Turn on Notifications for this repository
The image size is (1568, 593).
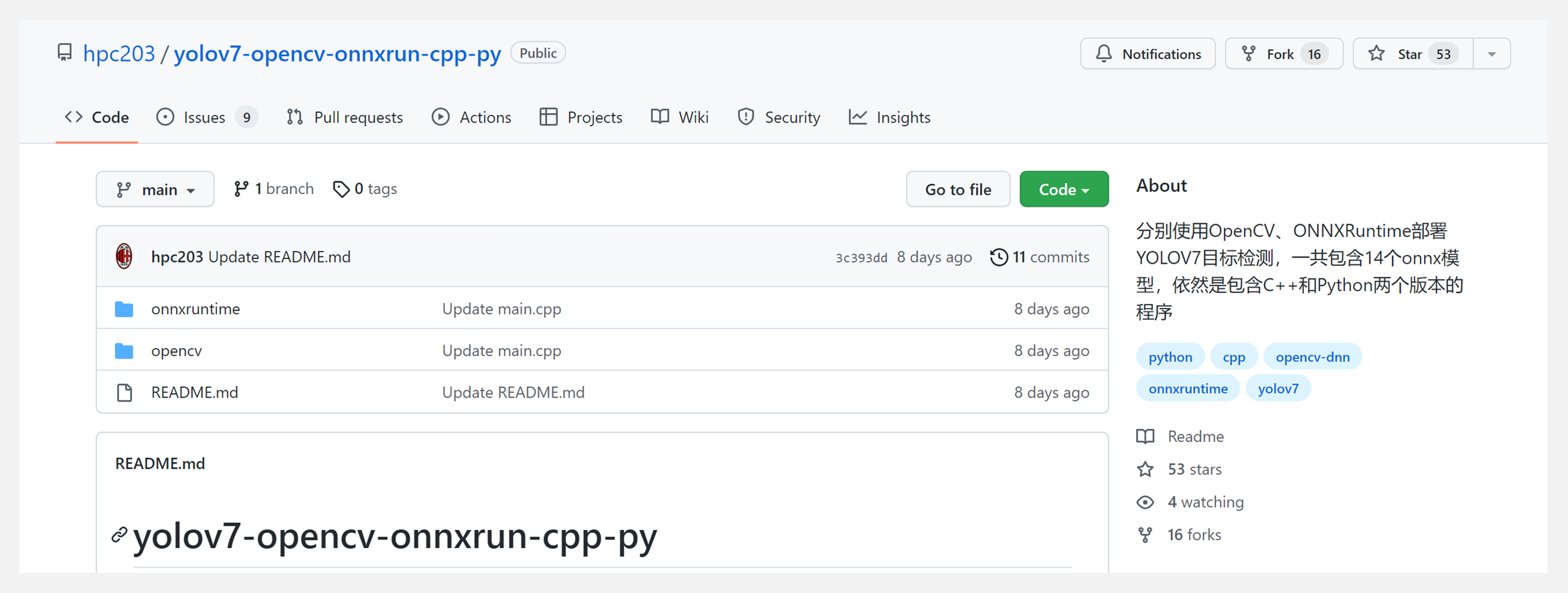click(1148, 54)
